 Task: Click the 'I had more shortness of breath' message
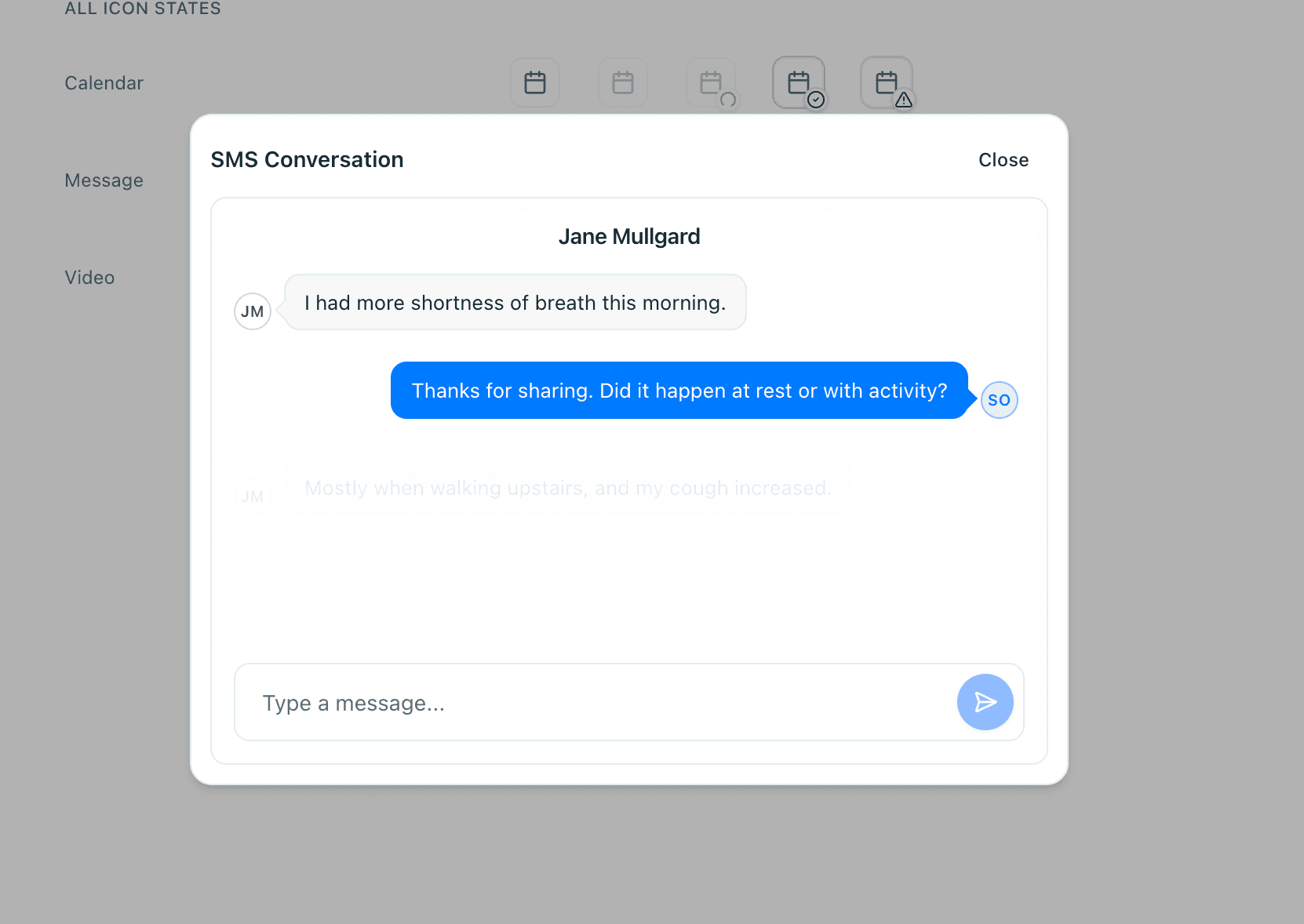pos(515,303)
